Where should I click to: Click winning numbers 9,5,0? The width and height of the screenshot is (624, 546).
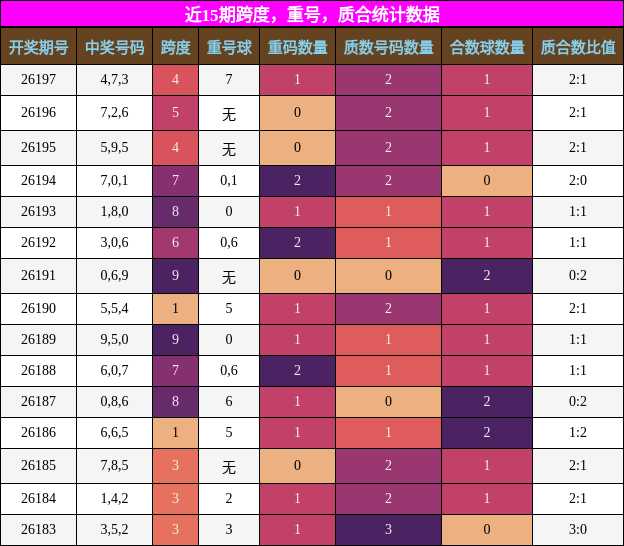(115, 339)
